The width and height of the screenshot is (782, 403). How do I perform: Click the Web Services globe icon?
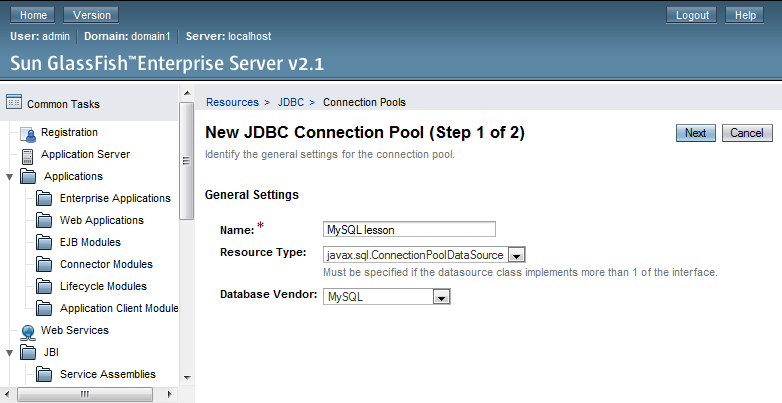click(x=28, y=333)
